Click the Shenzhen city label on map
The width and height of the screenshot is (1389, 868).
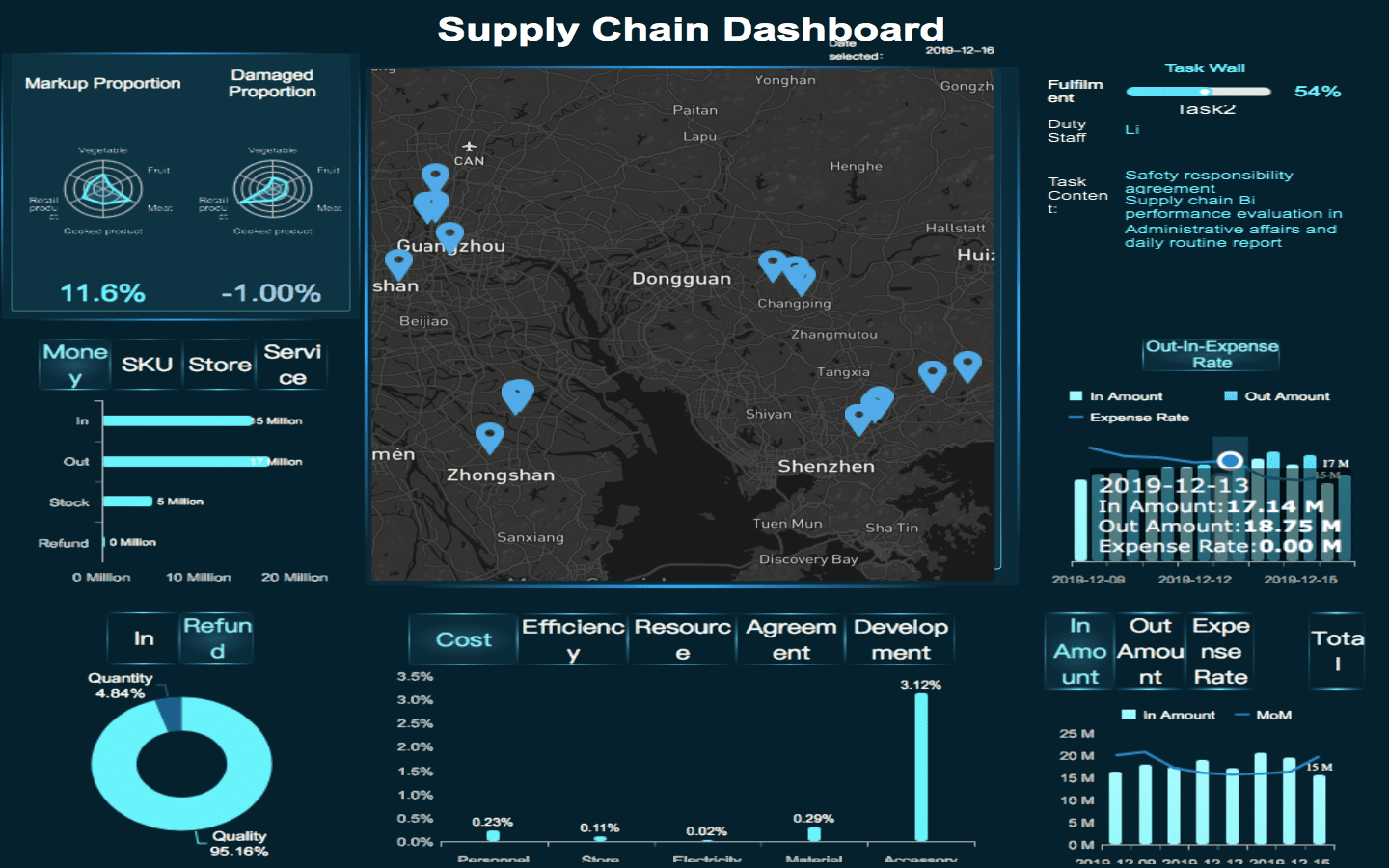[827, 466]
